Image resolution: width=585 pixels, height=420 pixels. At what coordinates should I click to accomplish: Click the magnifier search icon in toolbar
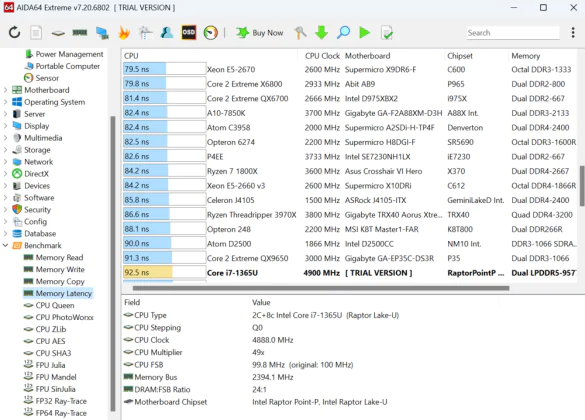(343, 33)
